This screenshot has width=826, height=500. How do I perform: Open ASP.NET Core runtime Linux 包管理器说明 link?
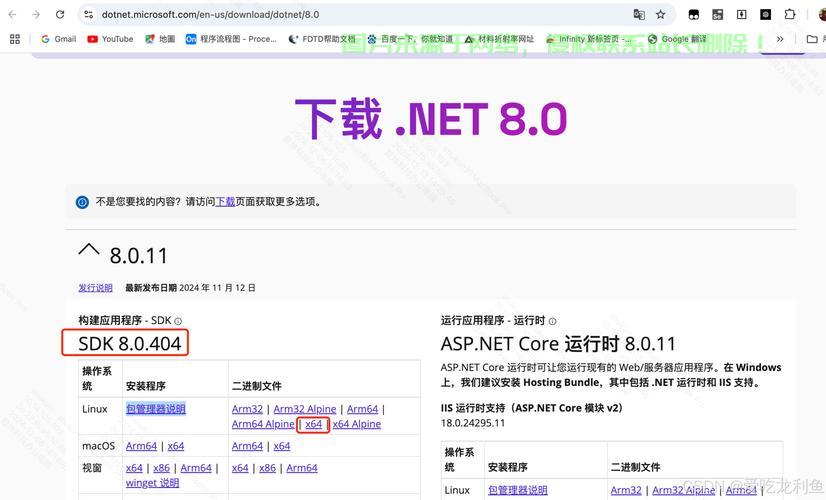518,490
